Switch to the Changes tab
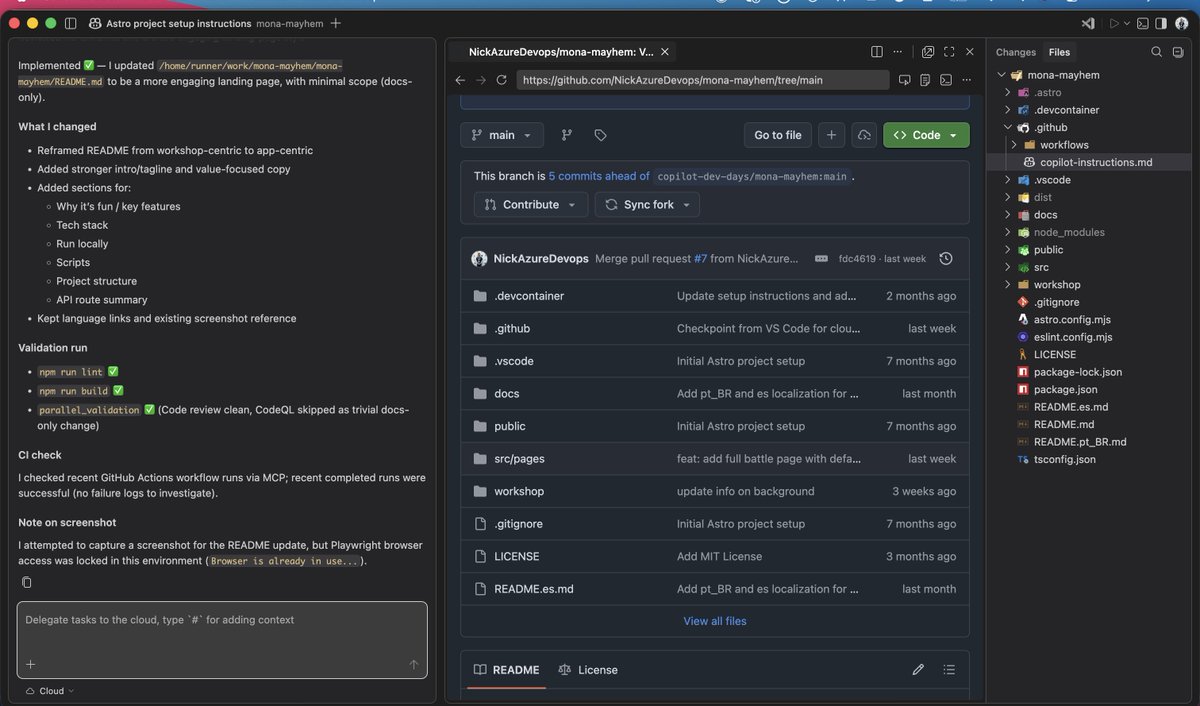 pos(1016,52)
